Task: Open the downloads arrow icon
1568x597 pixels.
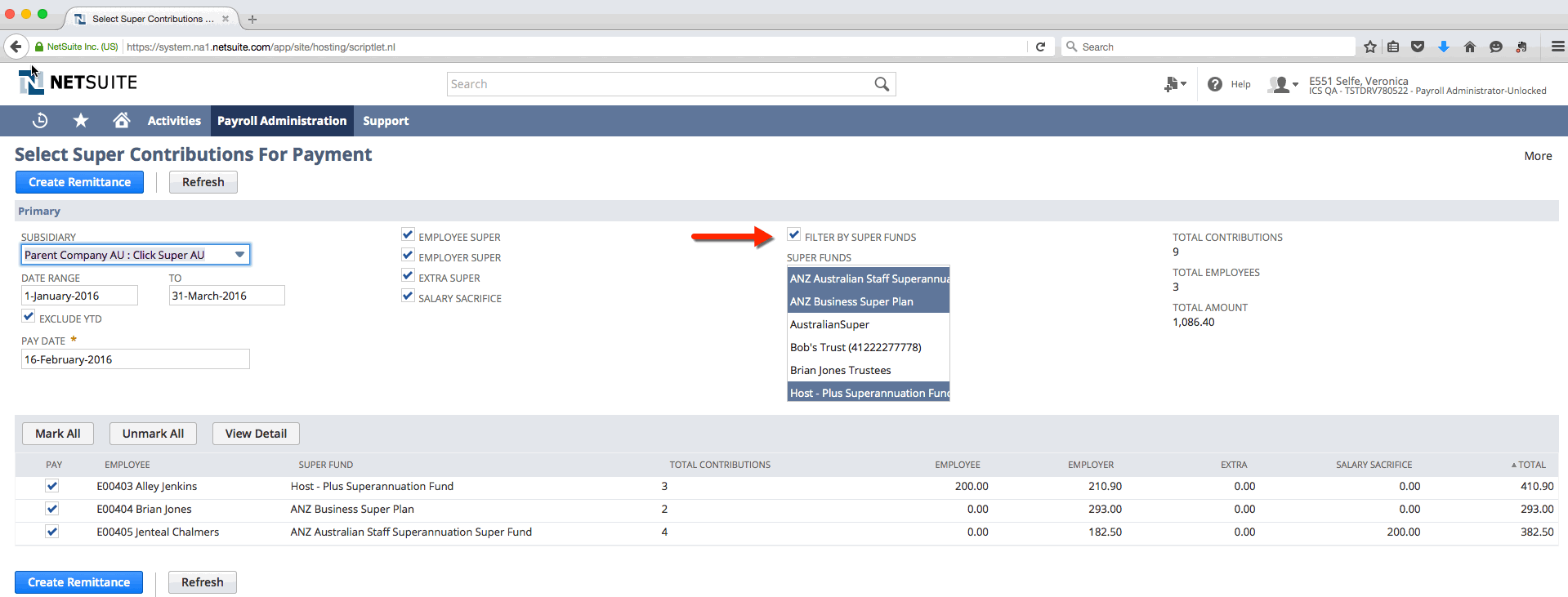Action: tap(1444, 47)
